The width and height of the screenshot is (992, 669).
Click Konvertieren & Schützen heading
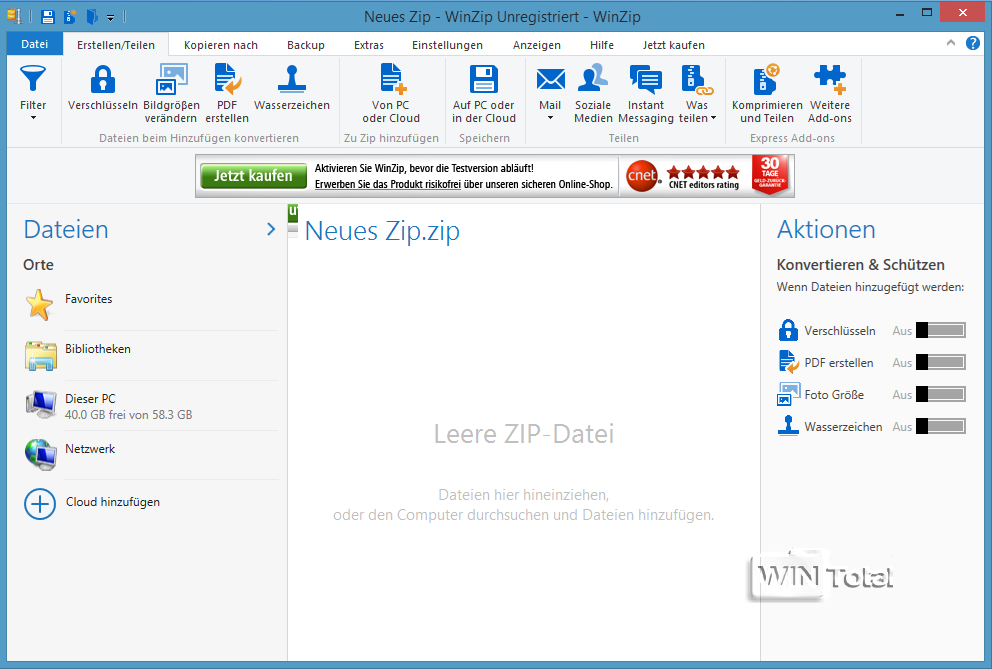pos(860,265)
